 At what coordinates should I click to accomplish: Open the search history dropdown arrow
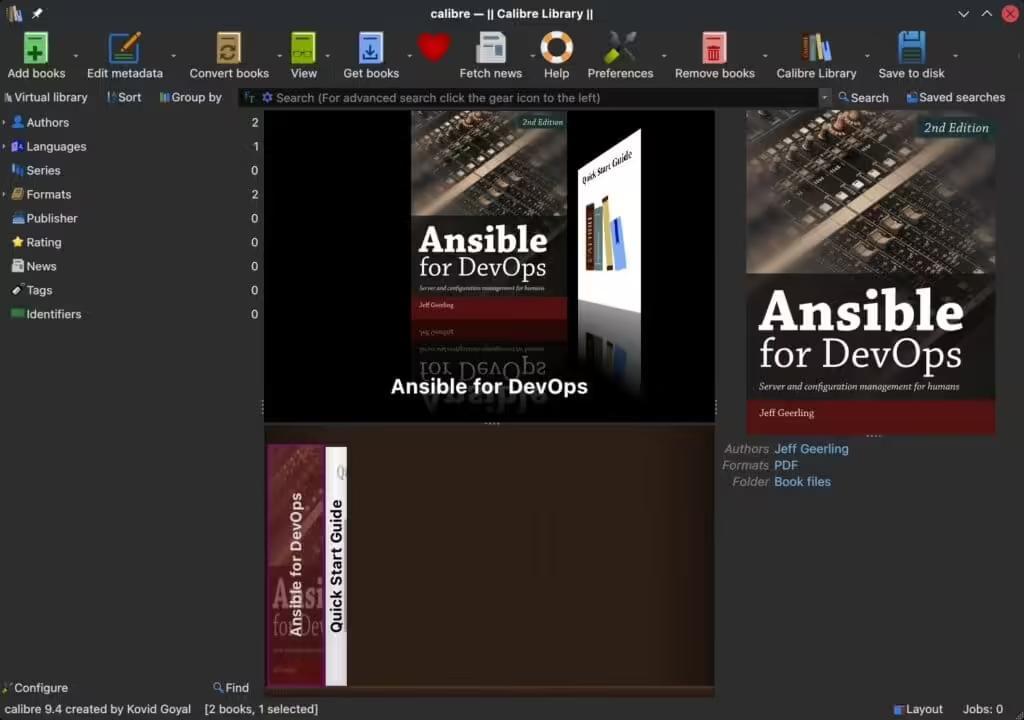(x=826, y=97)
